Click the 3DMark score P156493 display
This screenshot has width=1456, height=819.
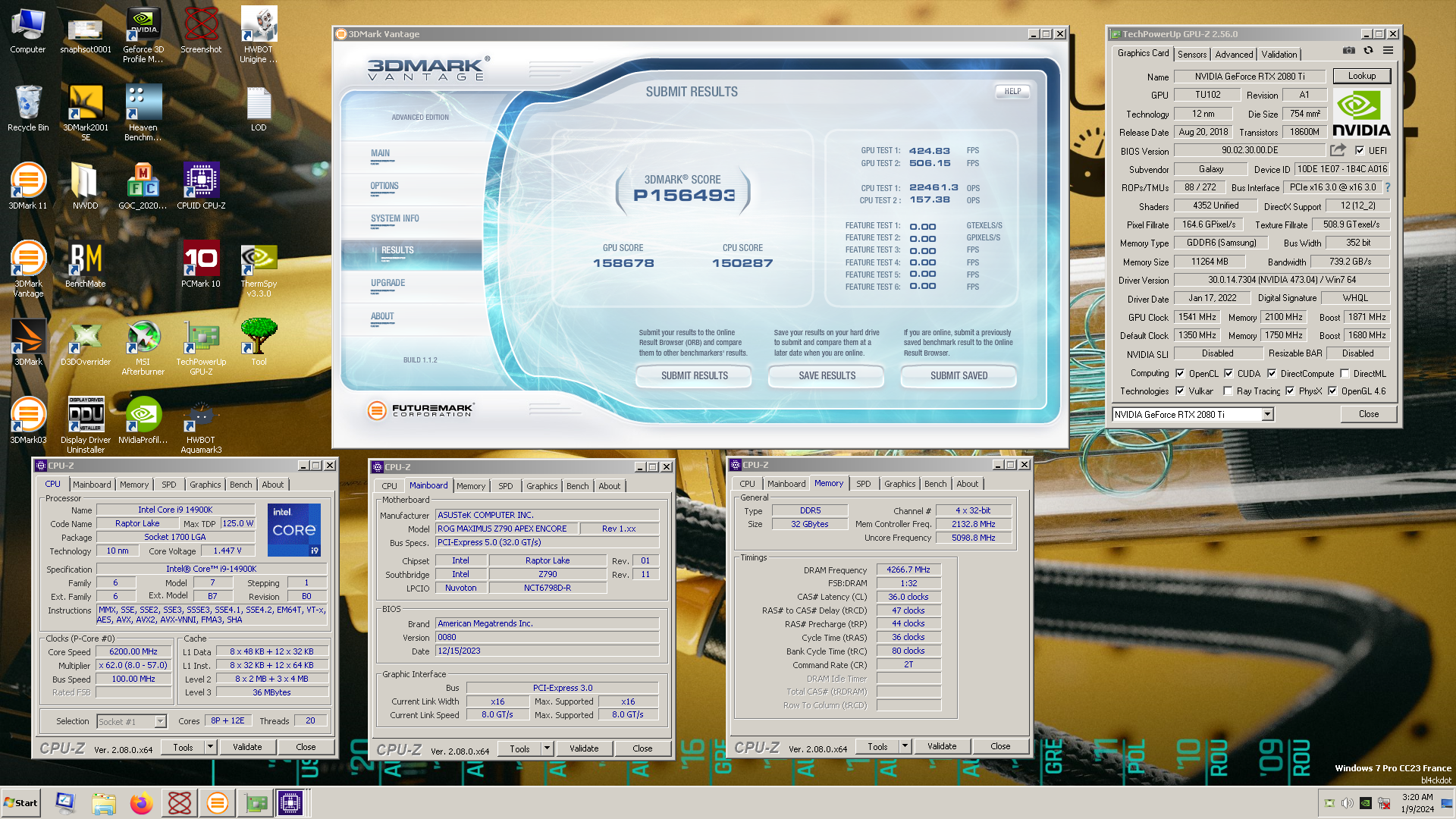coord(683,195)
